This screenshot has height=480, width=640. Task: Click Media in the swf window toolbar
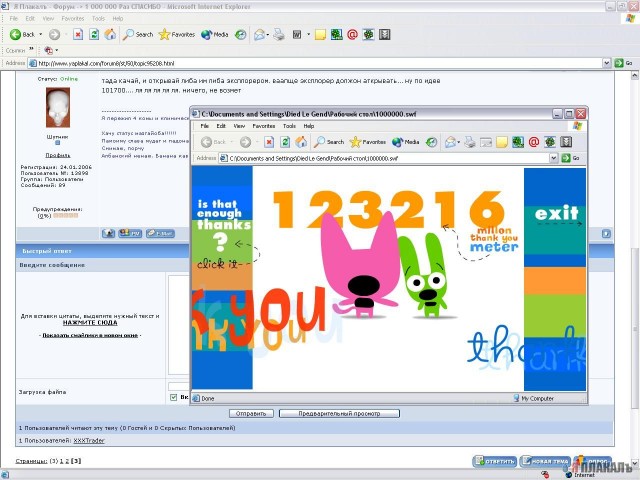[405, 142]
